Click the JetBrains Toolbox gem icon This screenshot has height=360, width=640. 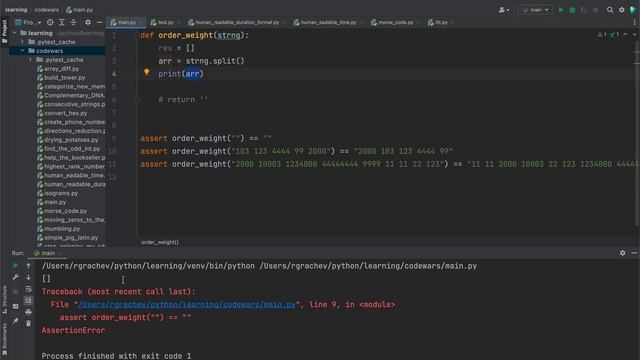click(633, 10)
